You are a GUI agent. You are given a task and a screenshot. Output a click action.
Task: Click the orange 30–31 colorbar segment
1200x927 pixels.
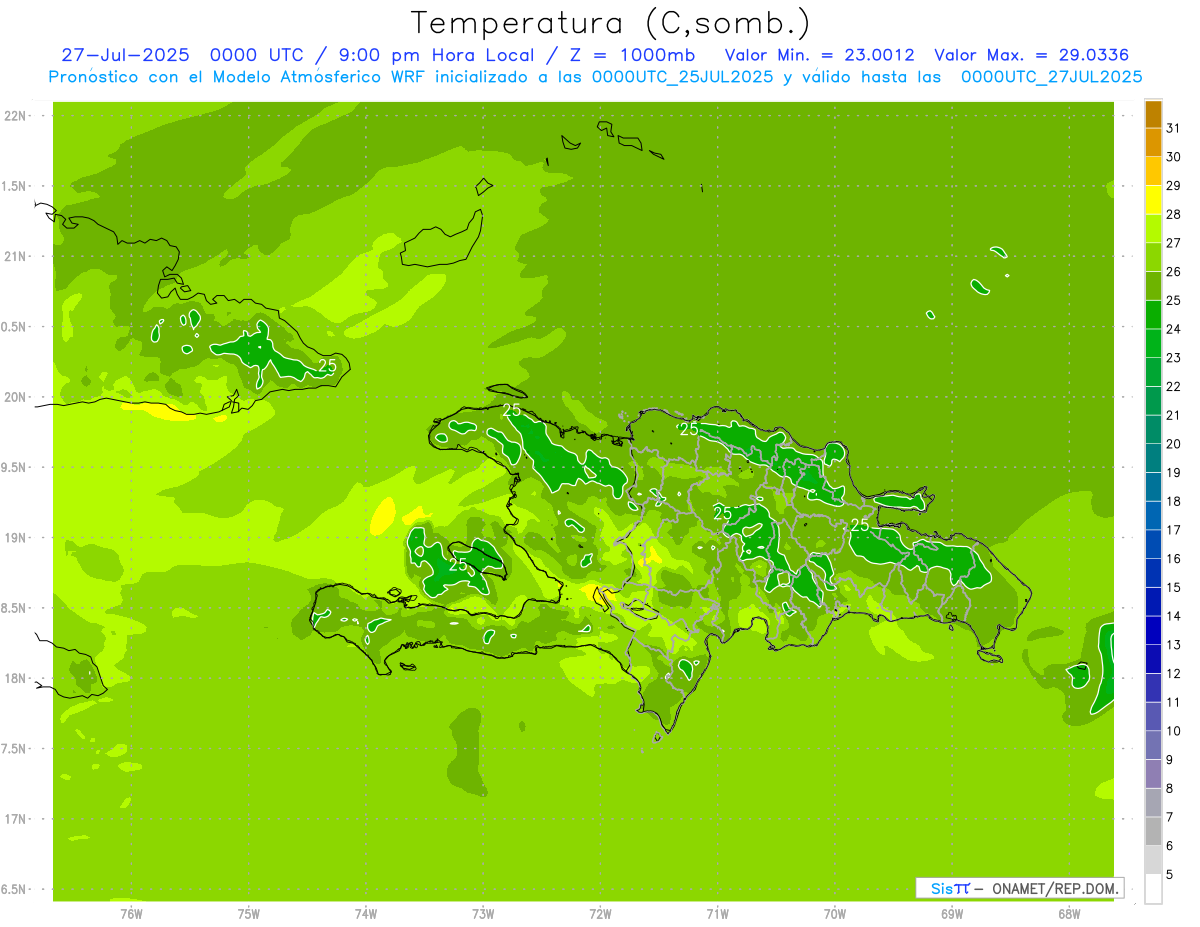click(1153, 143)
